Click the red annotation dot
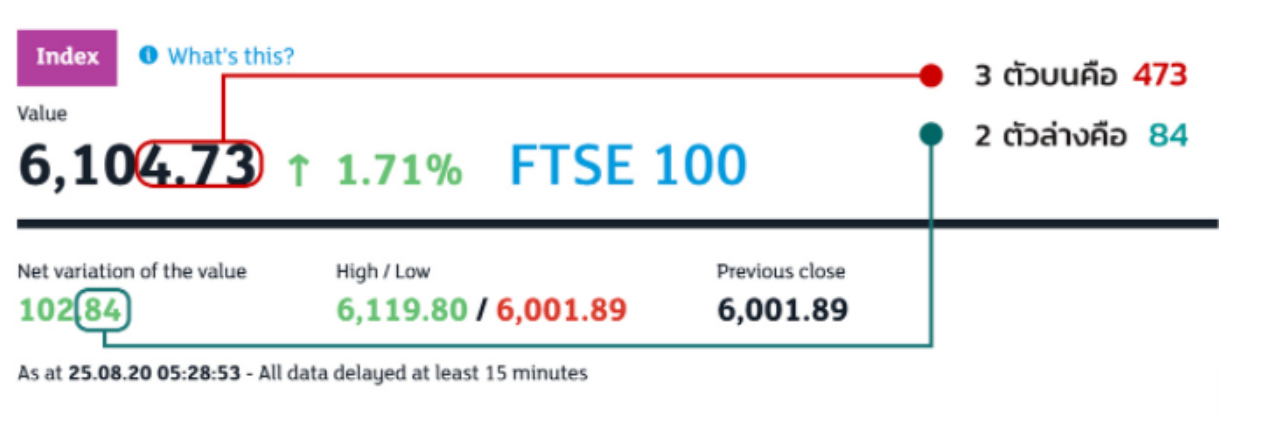Image resolution: width=1264 pixels, height=422 pixels. pyautogui.click(x=930, y=75)
